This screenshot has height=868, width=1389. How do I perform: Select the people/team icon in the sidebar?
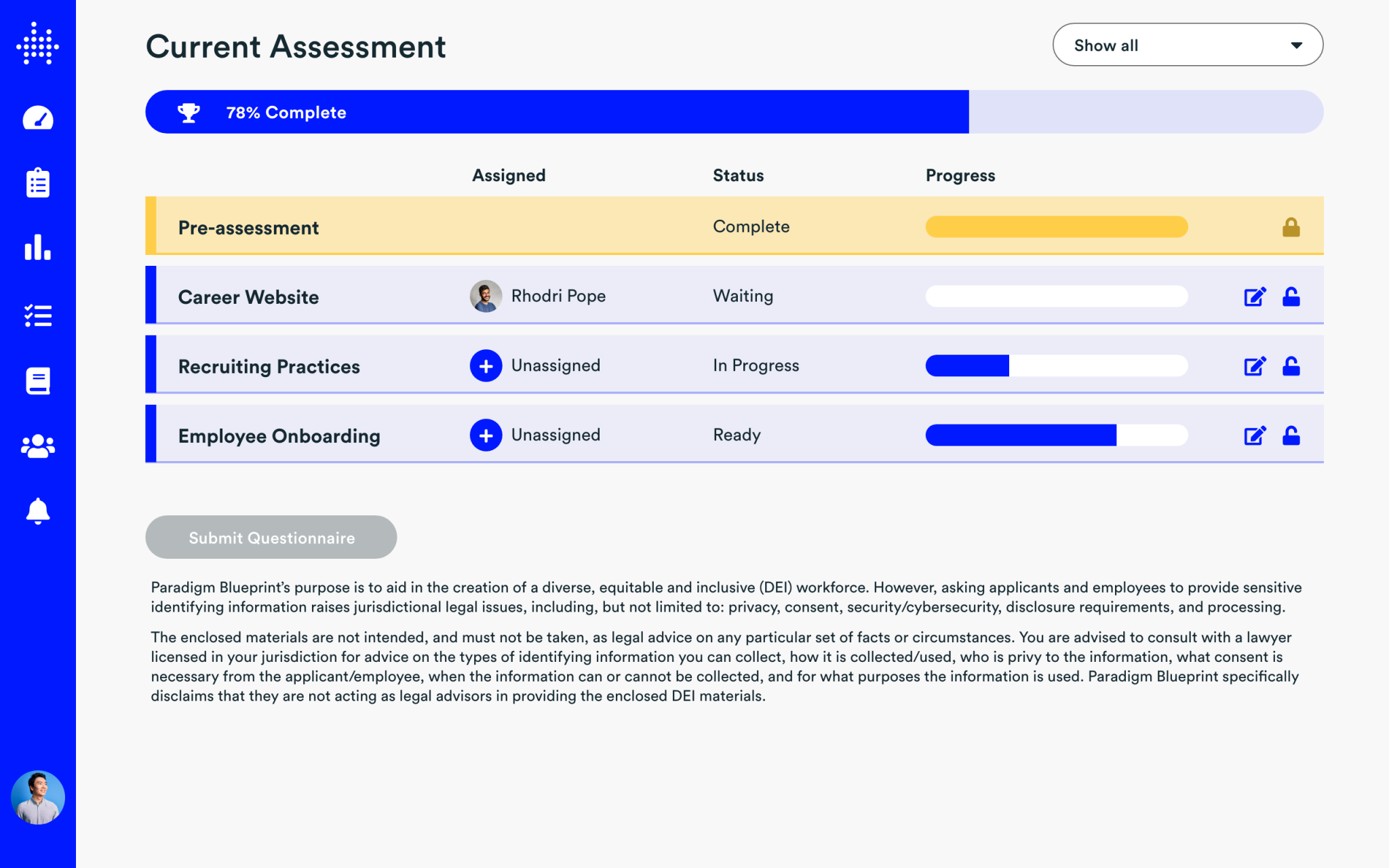(x=38, y=446)
